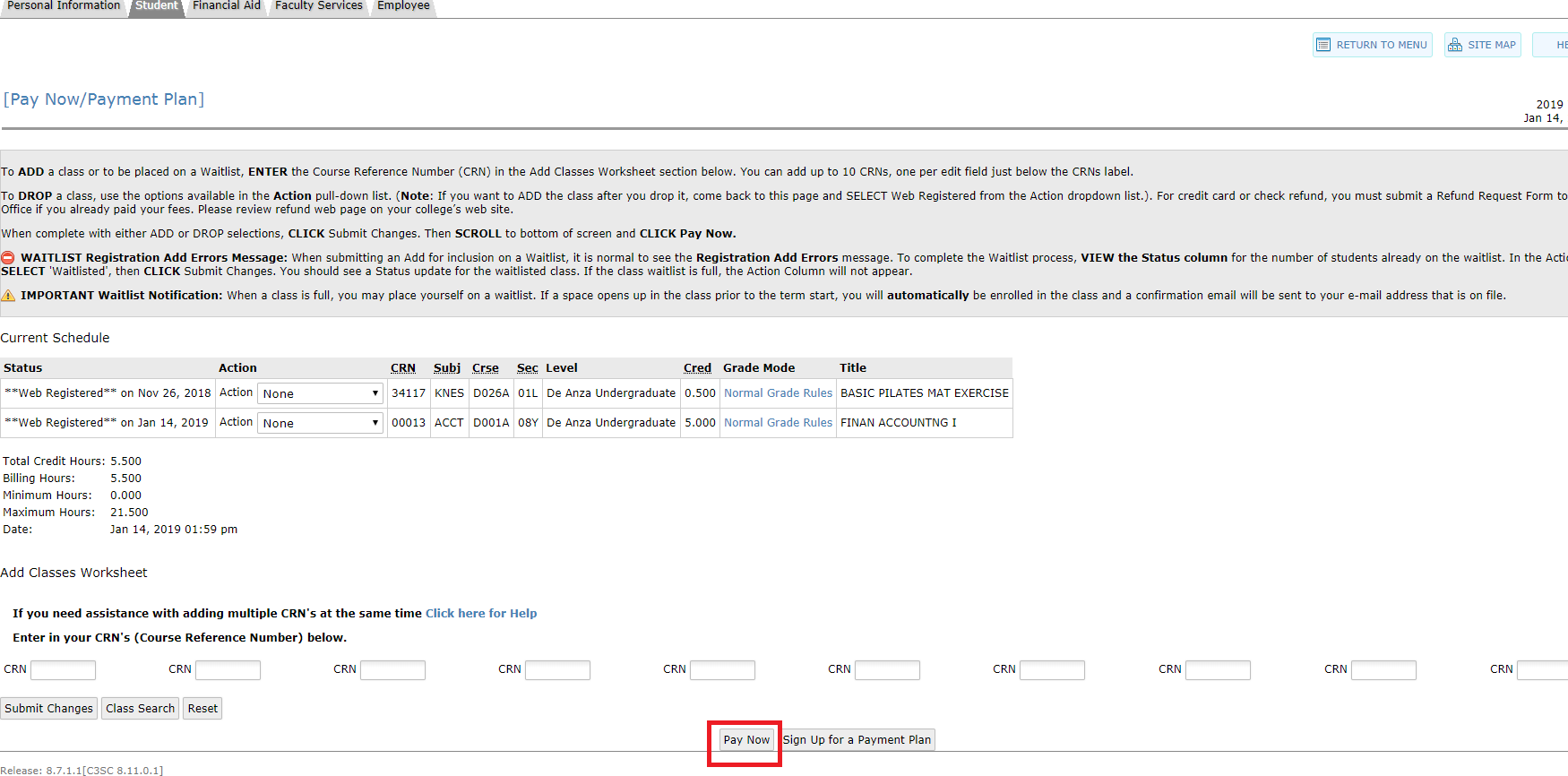Click the Submit Changes button
1568x776 pixels.
(49, 709)
